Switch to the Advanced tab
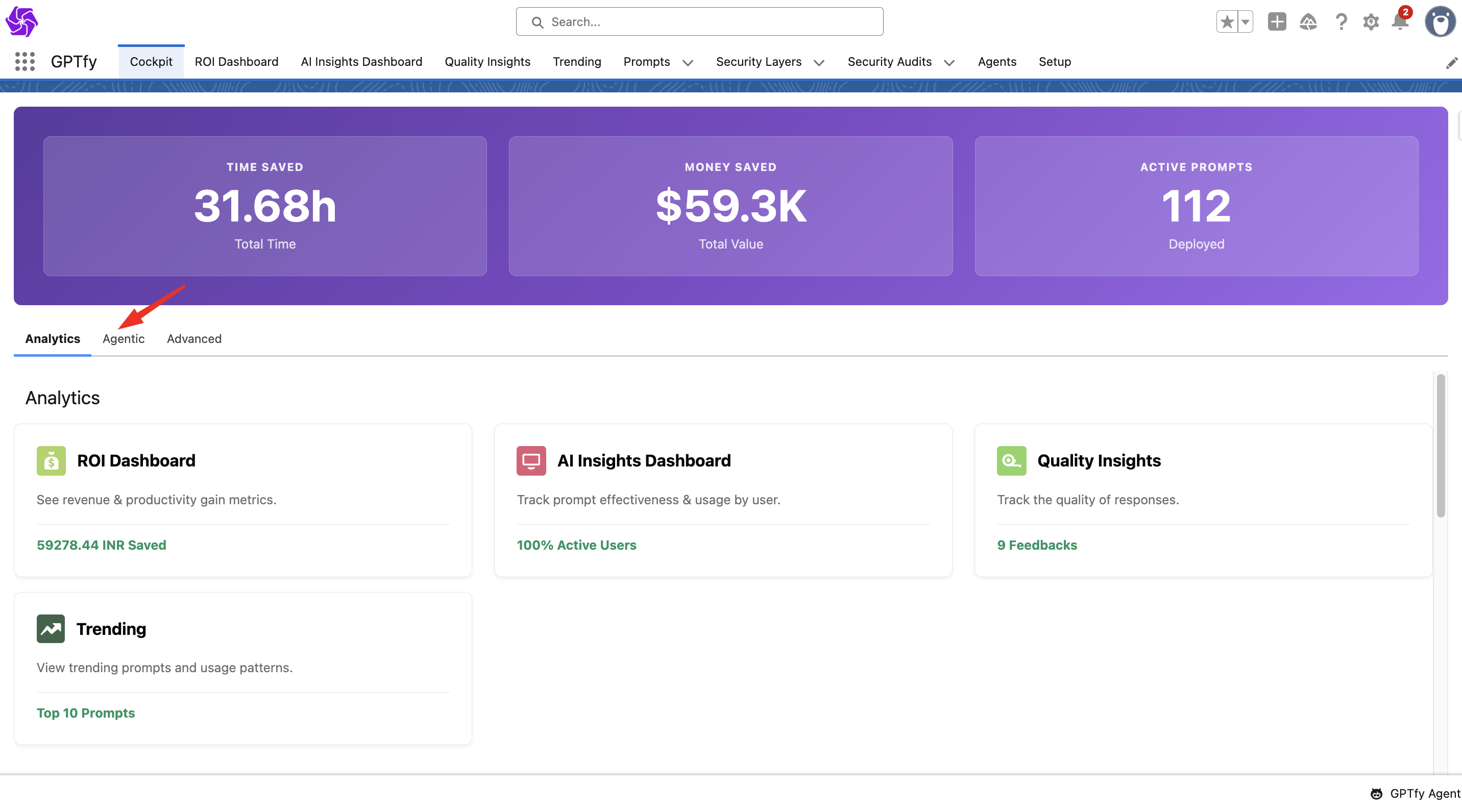Screen dimensions: 1462x812 pos(194,339)
